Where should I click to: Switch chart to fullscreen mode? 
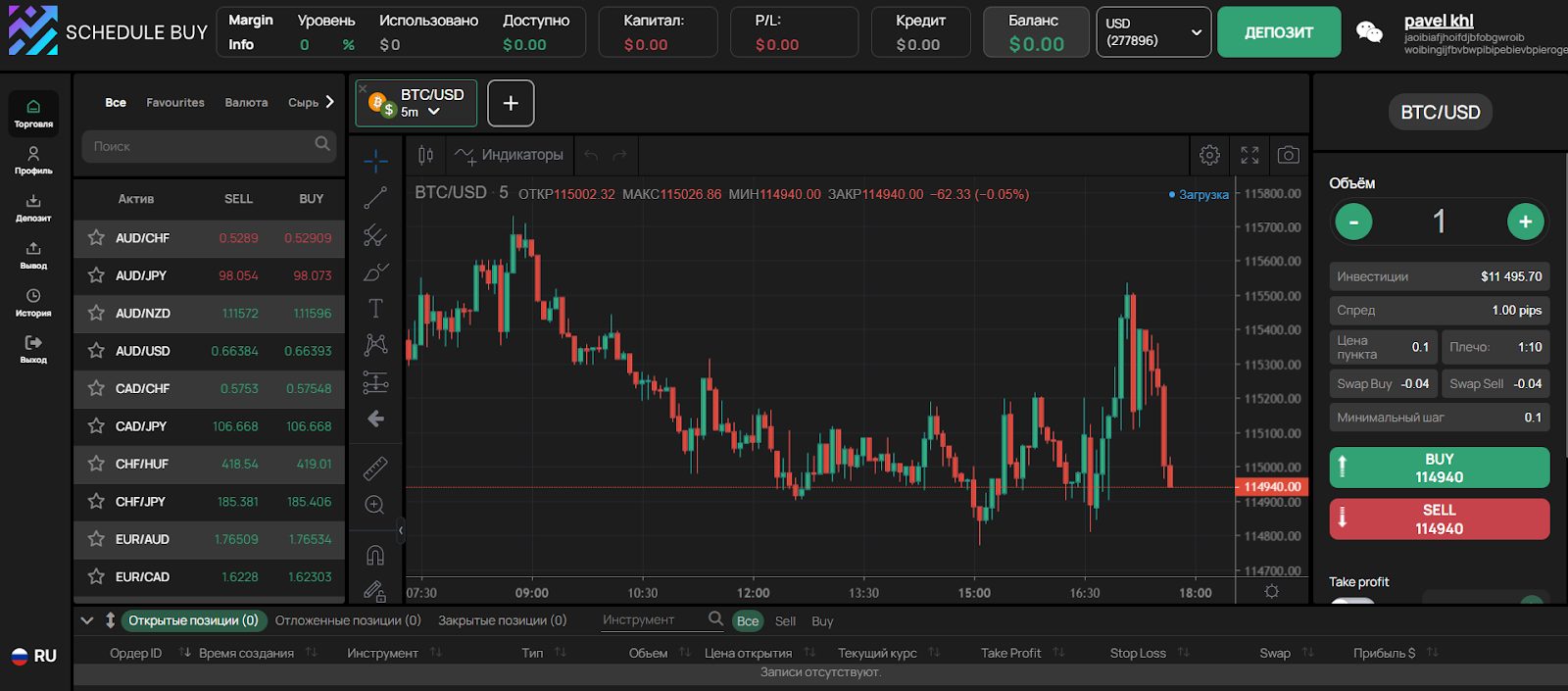point(1249,155)
